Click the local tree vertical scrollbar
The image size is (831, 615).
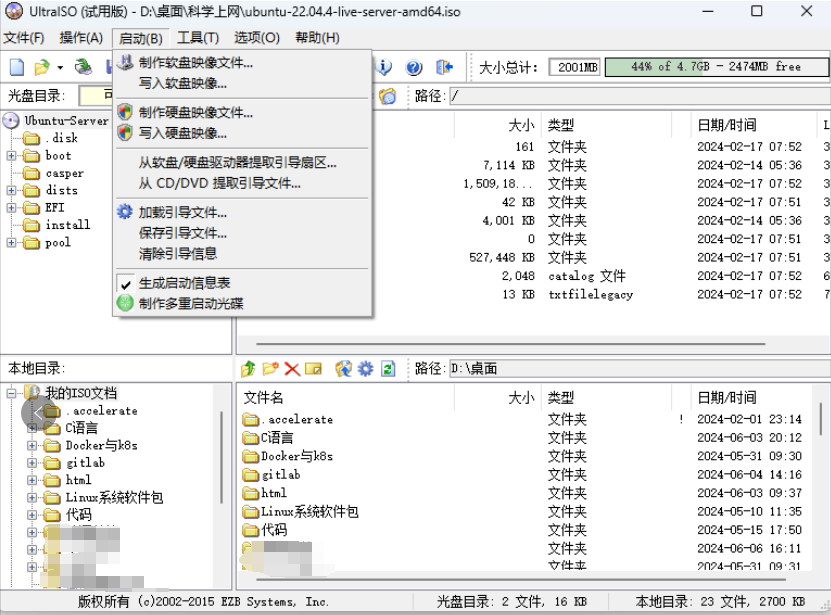point(221,457)
